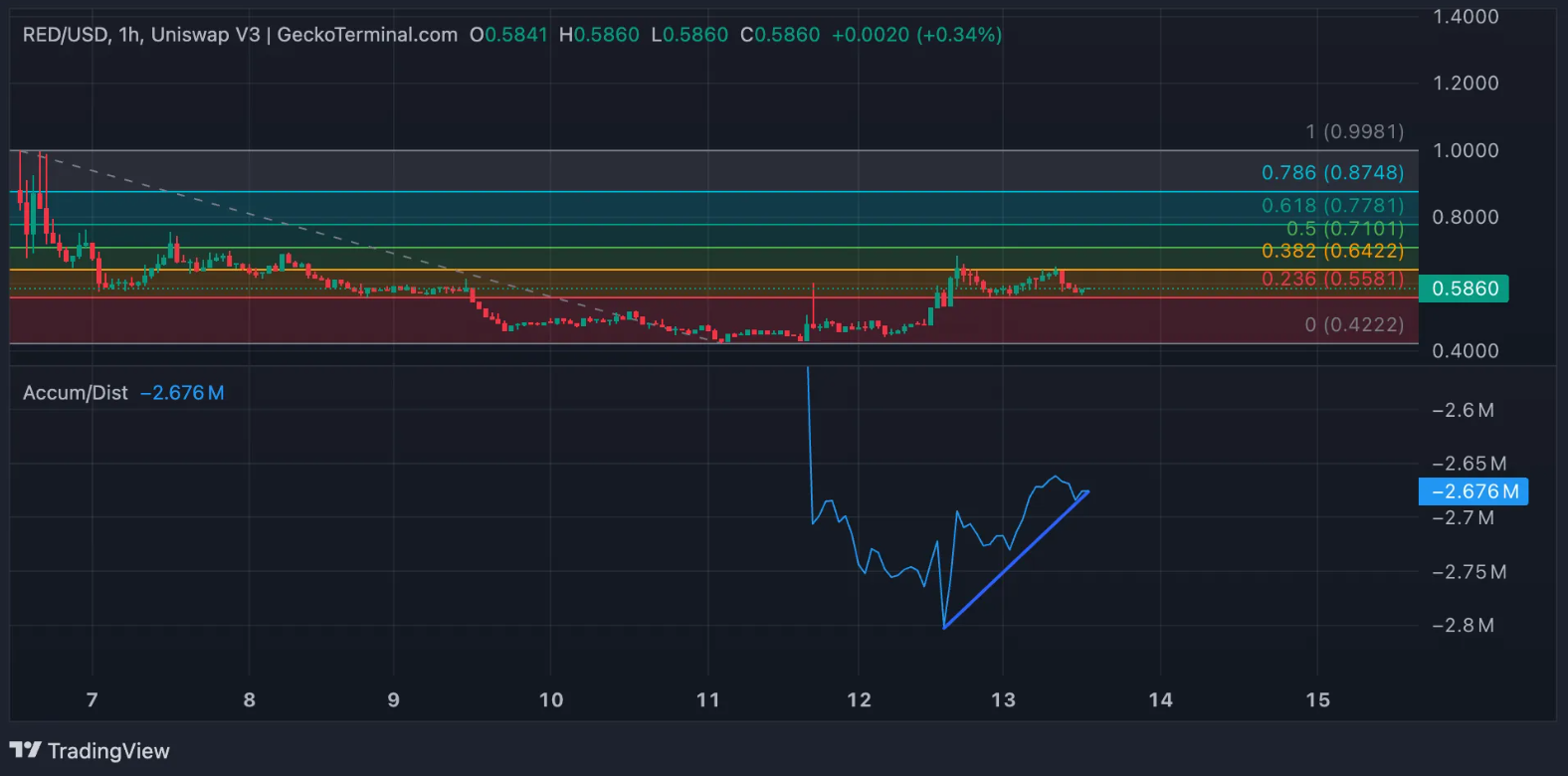
Task: Select the blue −2.676 M axis tag
Action: 1473,491
